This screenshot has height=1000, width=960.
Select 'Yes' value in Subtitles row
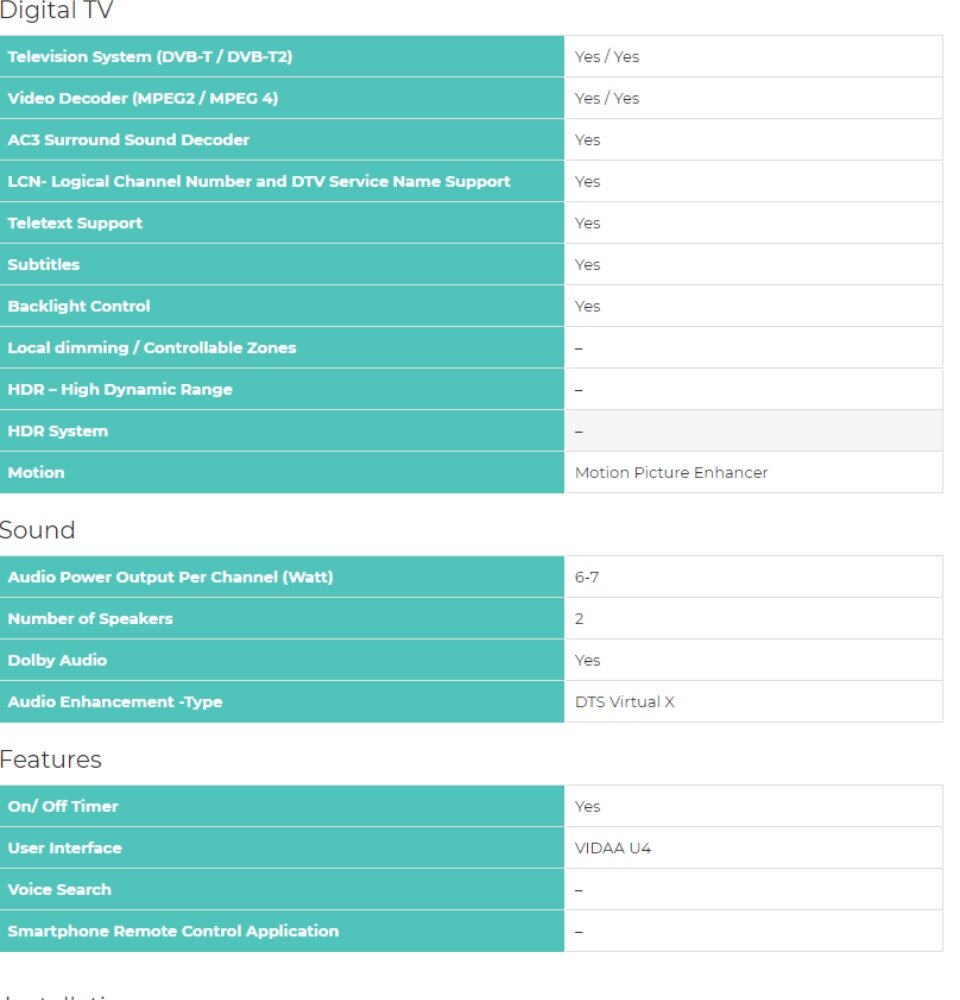coord(587,265)
